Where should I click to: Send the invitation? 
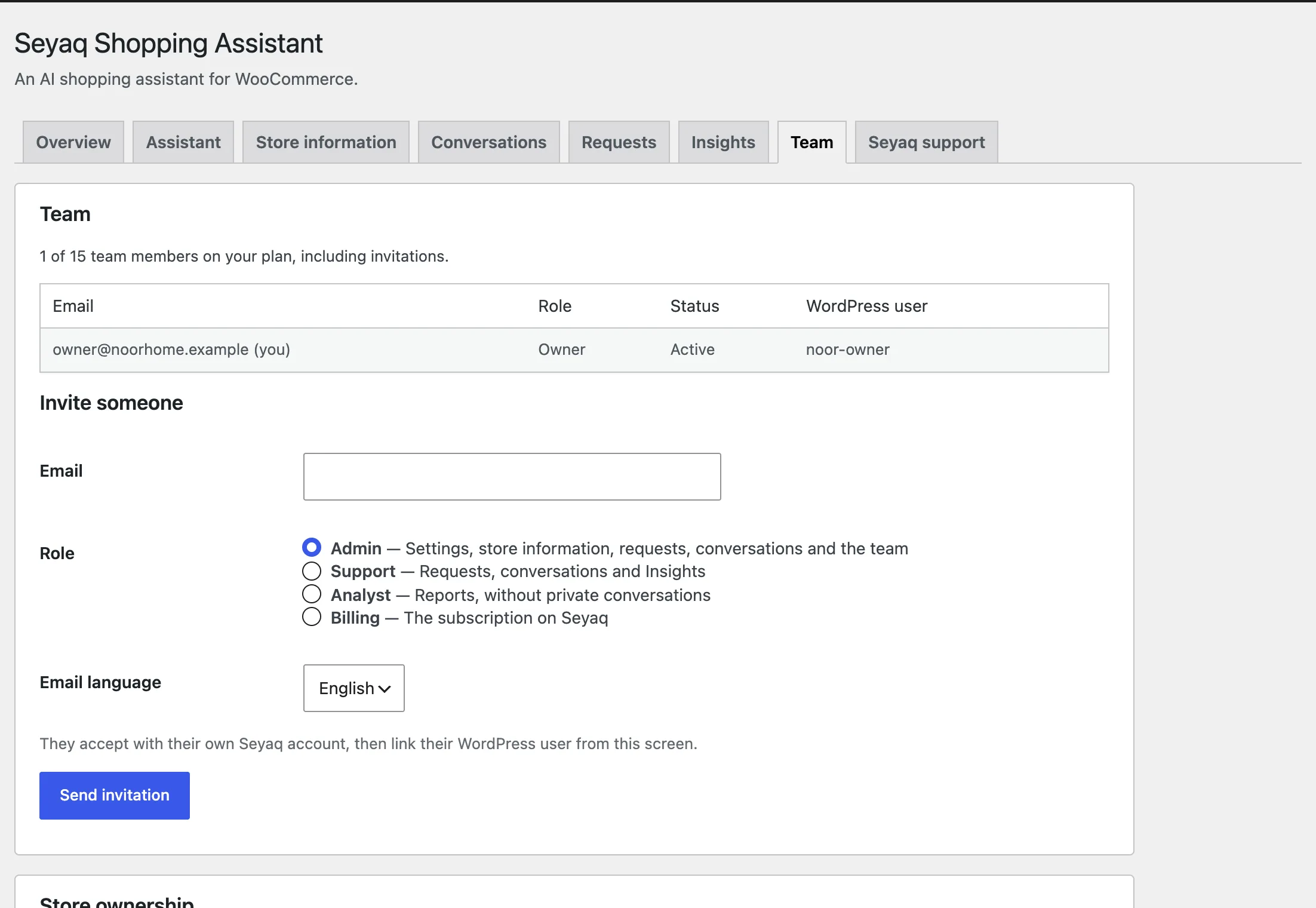pos(115,796)
